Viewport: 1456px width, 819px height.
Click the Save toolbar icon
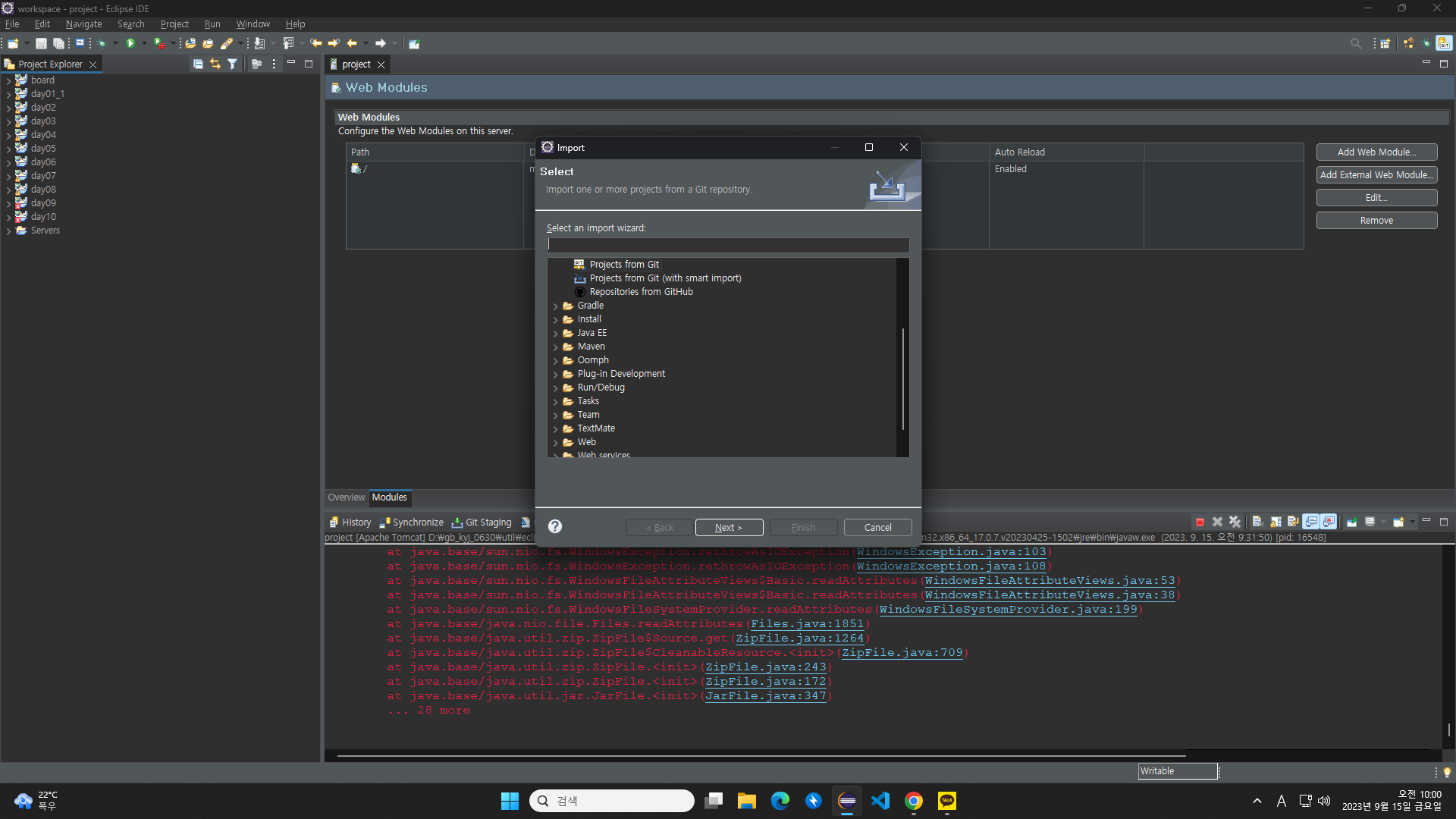42,43
